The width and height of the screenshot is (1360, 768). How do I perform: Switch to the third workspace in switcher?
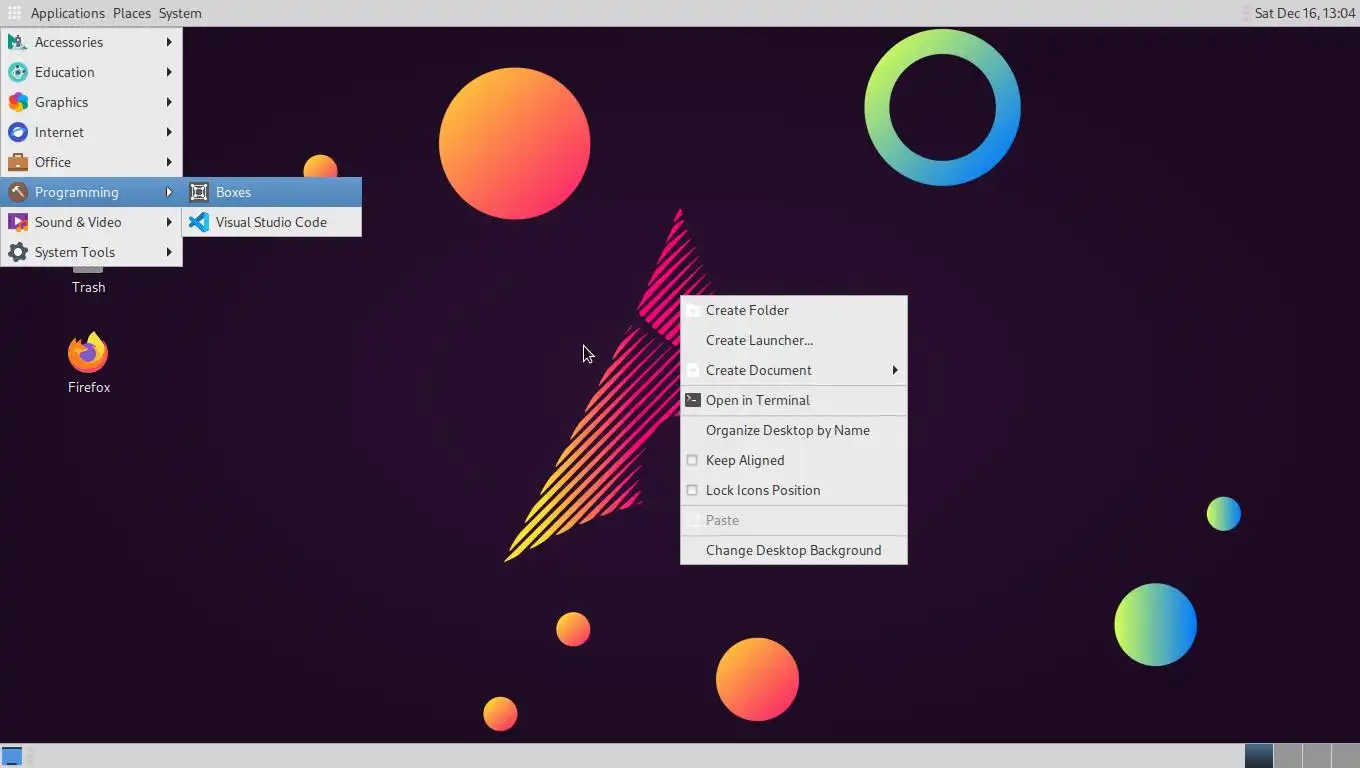tap(1317, 756)
